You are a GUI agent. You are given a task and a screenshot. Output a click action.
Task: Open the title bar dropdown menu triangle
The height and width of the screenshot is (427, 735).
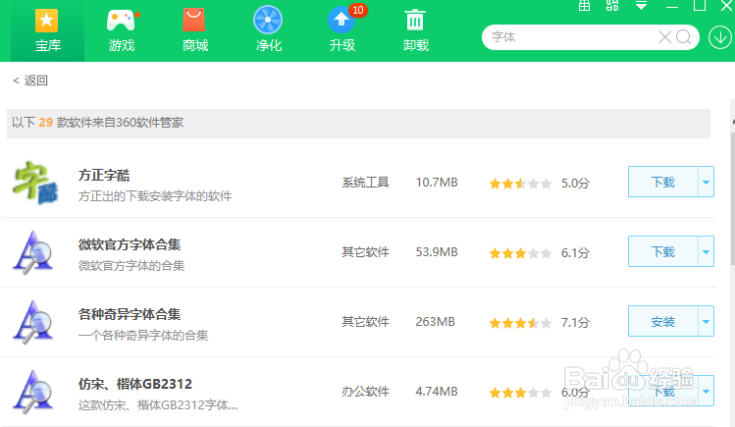point(641,6)
